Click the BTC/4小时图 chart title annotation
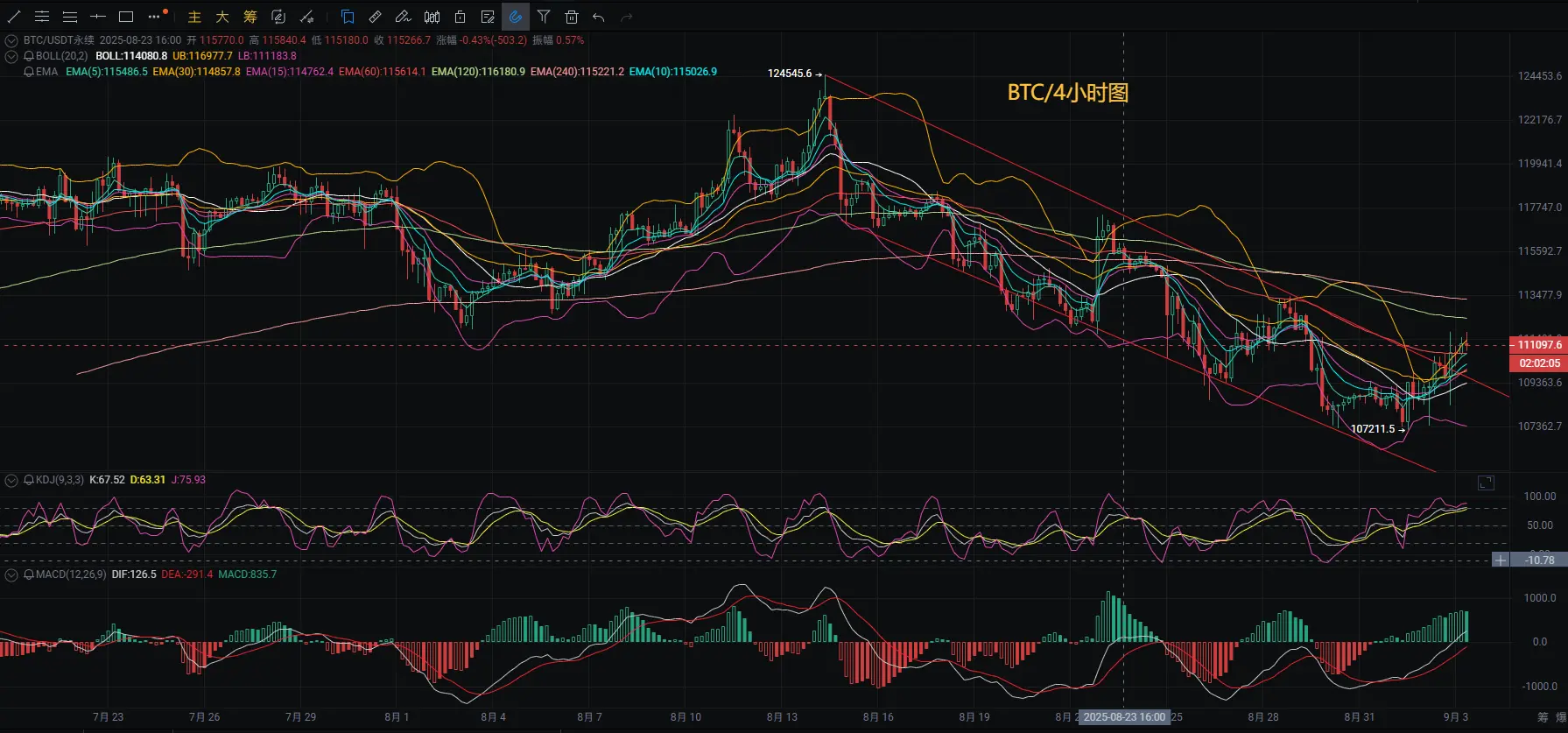Screen dimensions: 1568x733 click(x=1068, y=93)
